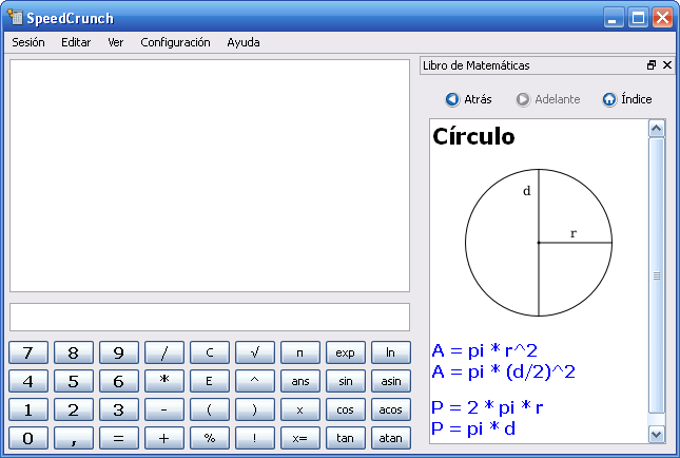
Task: Click the empty result display area
Action: coord(209,176)
